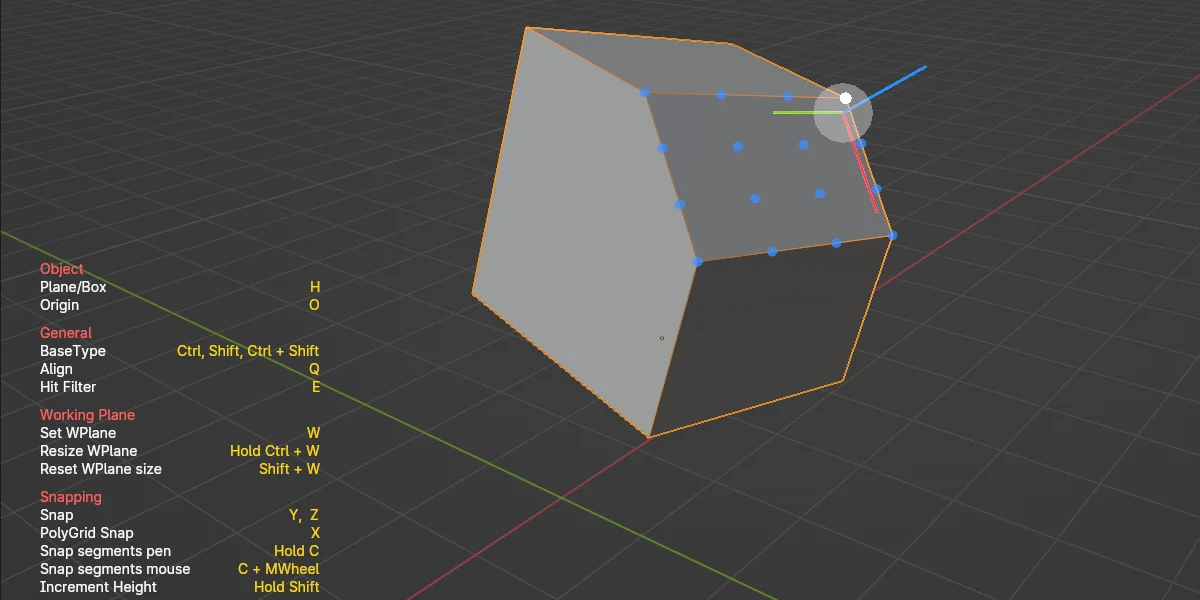Click the Set WPlane entry
The image size is (1200, 600).
click(x=78, y=432)
